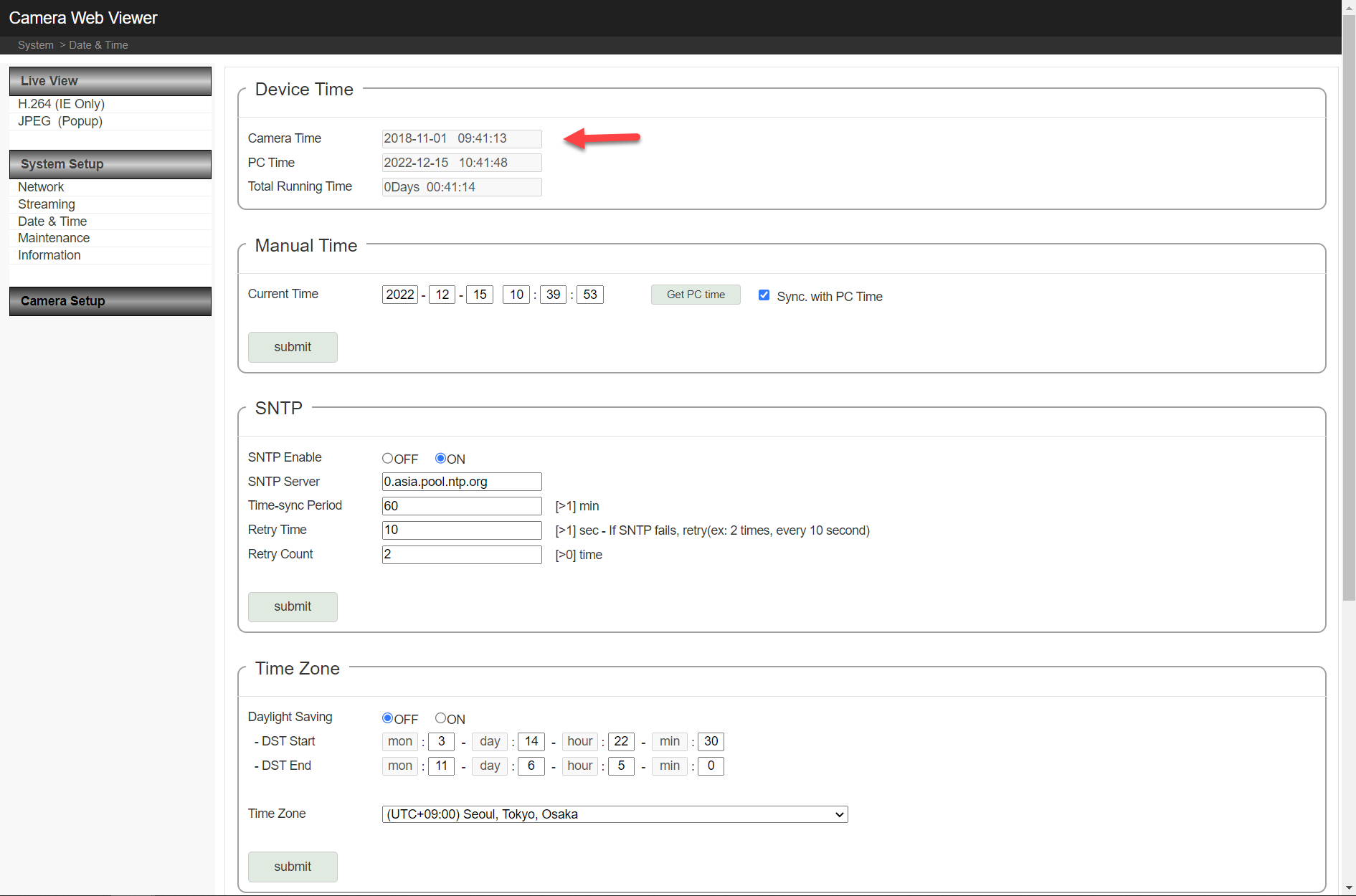Expand the Camera Setup menu header
This screenshot has width=1356, height=896.
pyautogui.click(x=110, y=301)
